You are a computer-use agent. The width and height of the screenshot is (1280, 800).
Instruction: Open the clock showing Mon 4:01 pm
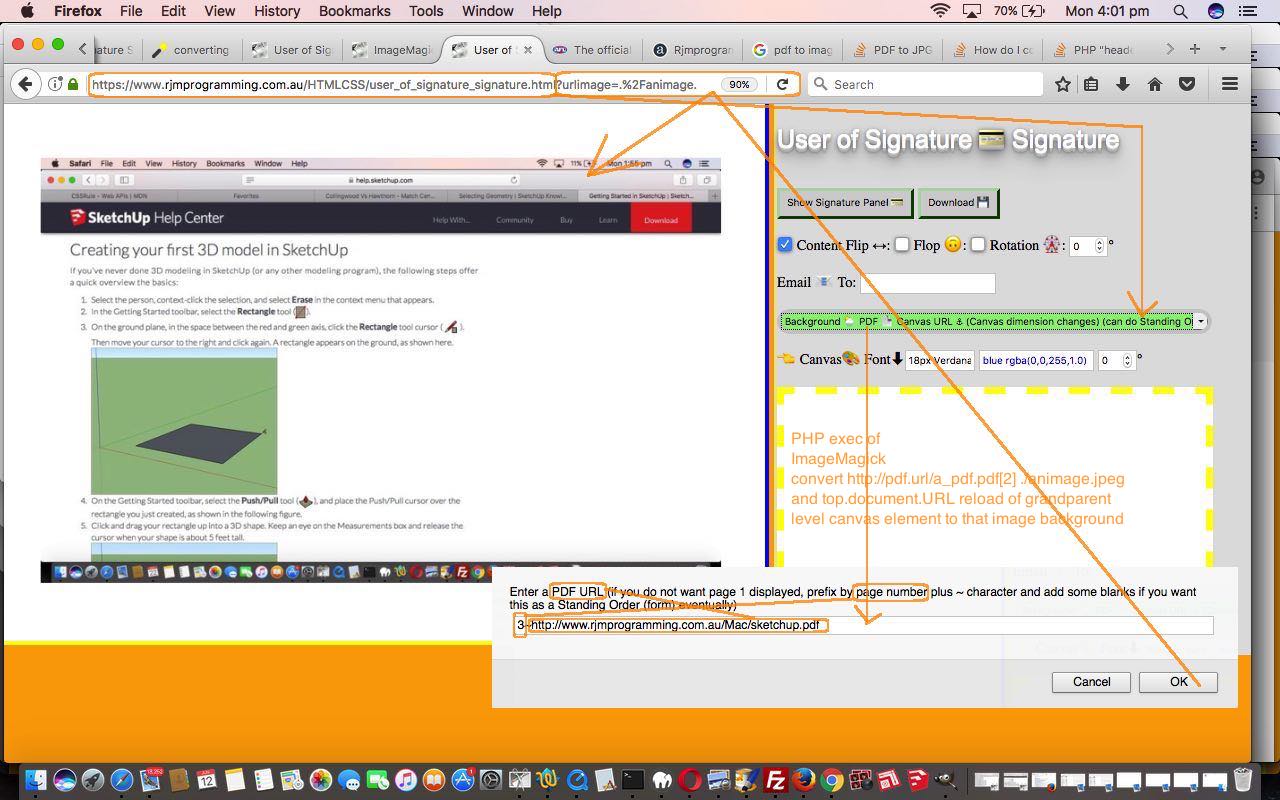(x=1107, y=11)
